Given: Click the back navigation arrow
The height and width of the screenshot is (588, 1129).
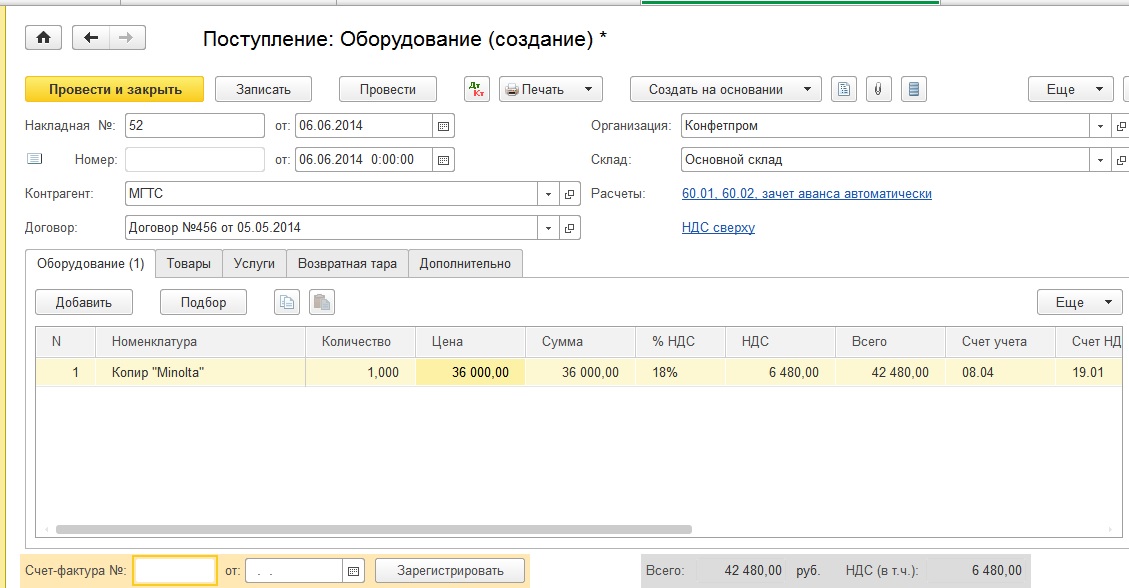Looking at the screenshot, I should 92,38.
